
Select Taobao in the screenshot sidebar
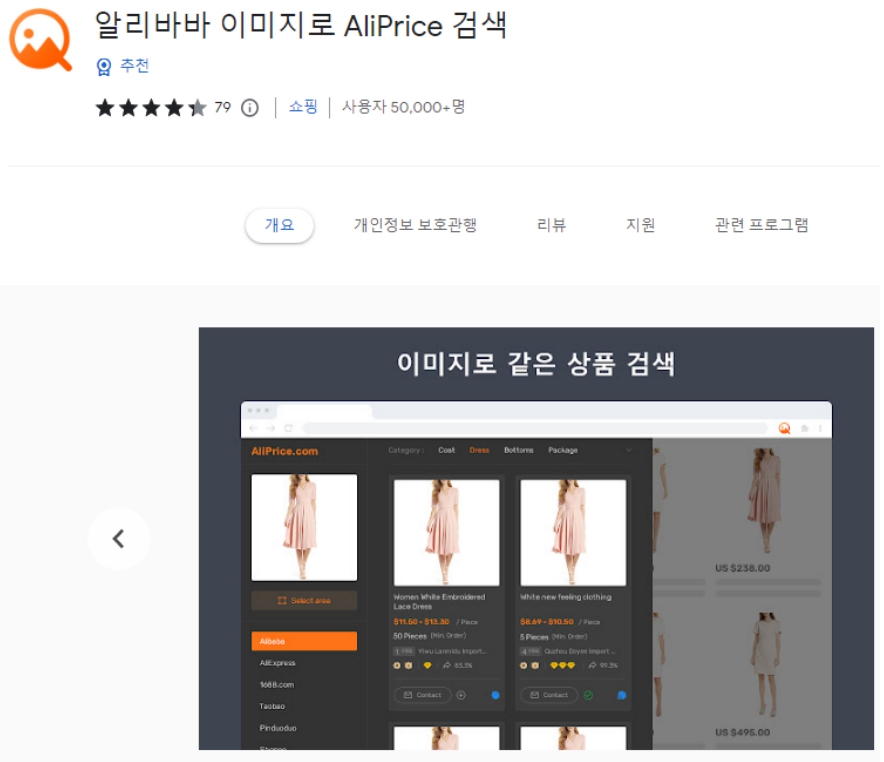(272, 706)
